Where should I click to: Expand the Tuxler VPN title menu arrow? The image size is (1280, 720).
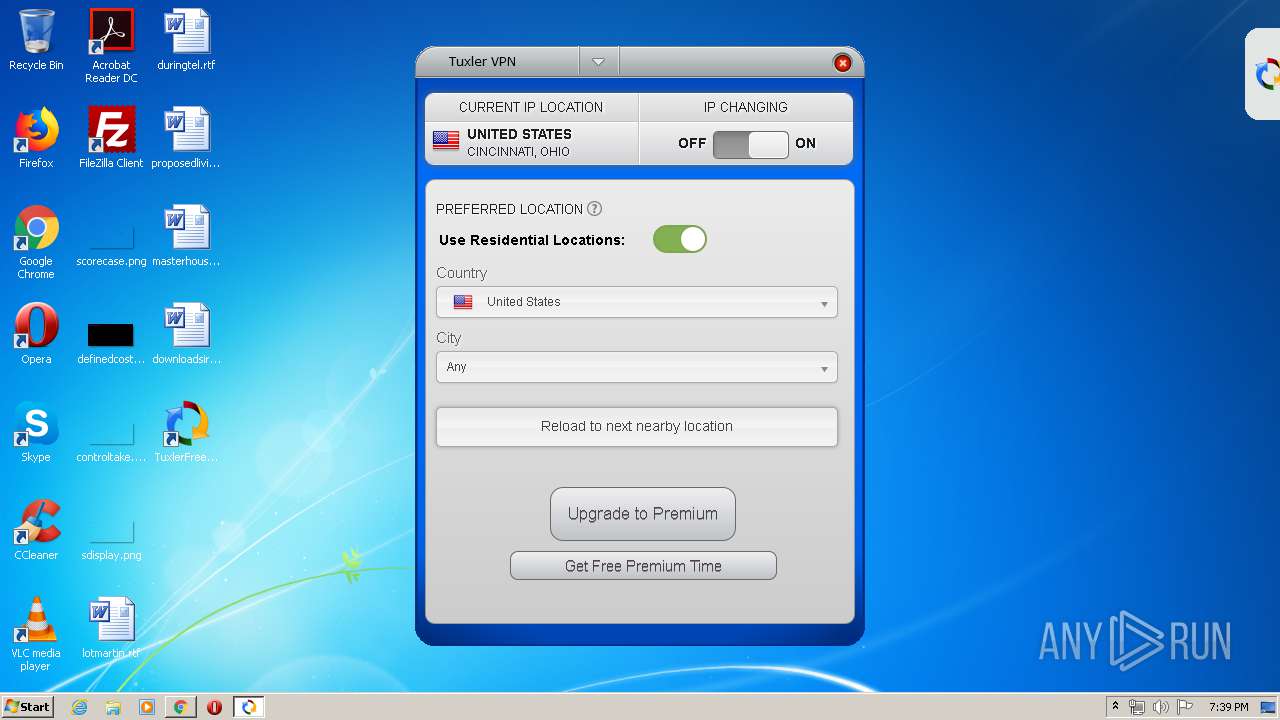tap(598, 62)
